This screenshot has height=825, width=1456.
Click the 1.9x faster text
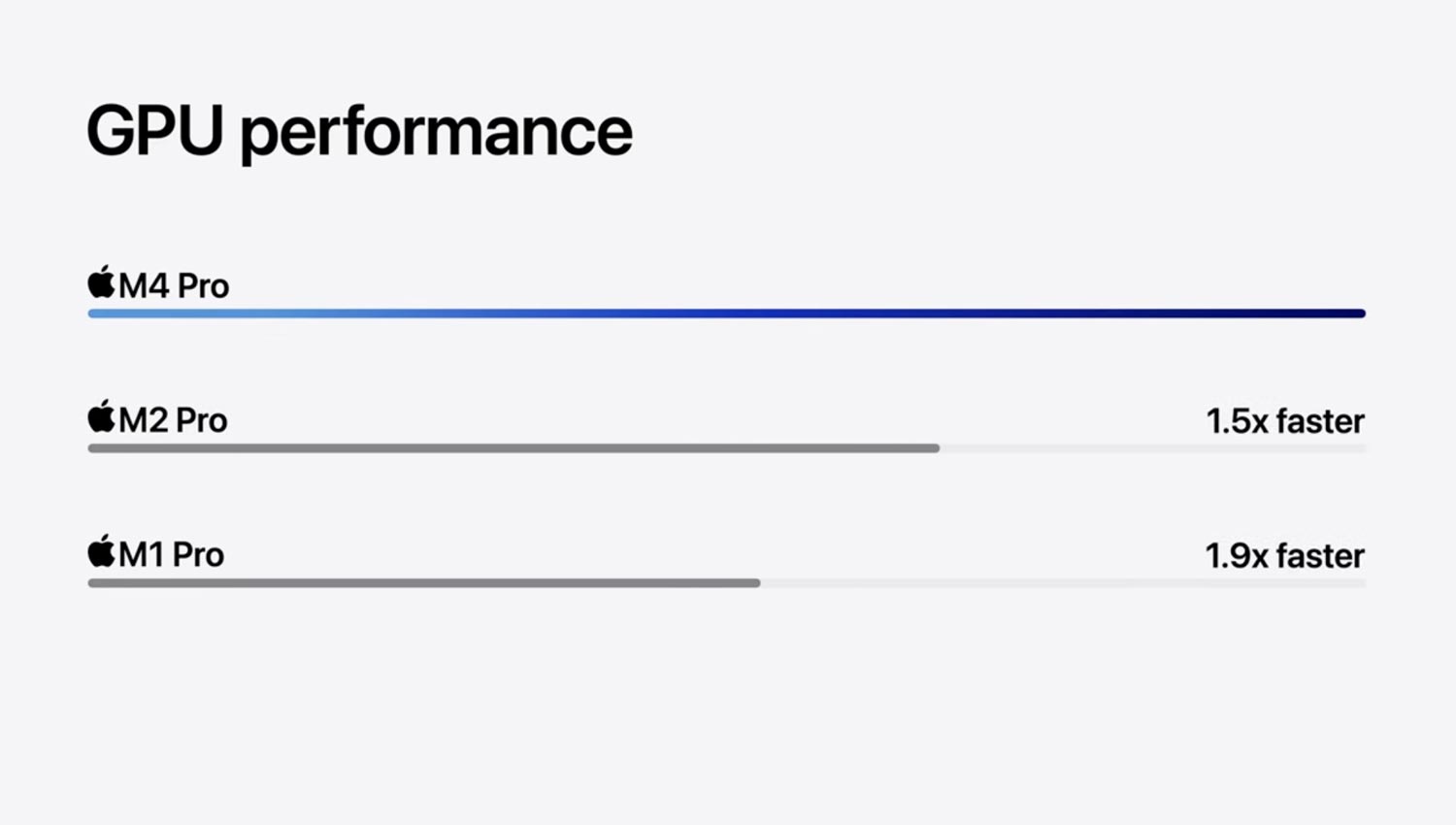click(1285, 556)
